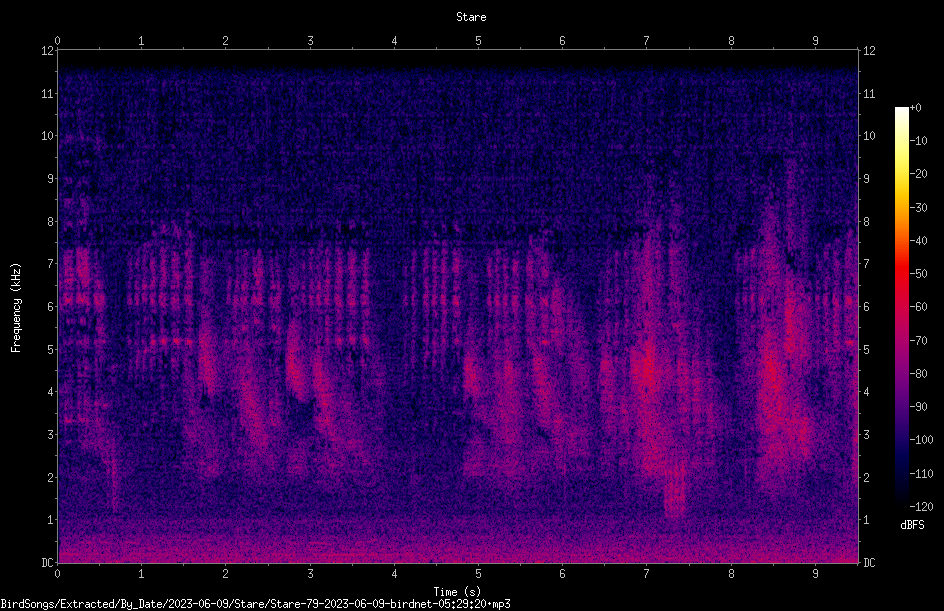The image size is (944, 611).
Task: Click the file path text ending in birdnet-05:29:20.mp3
Action: 255,604
